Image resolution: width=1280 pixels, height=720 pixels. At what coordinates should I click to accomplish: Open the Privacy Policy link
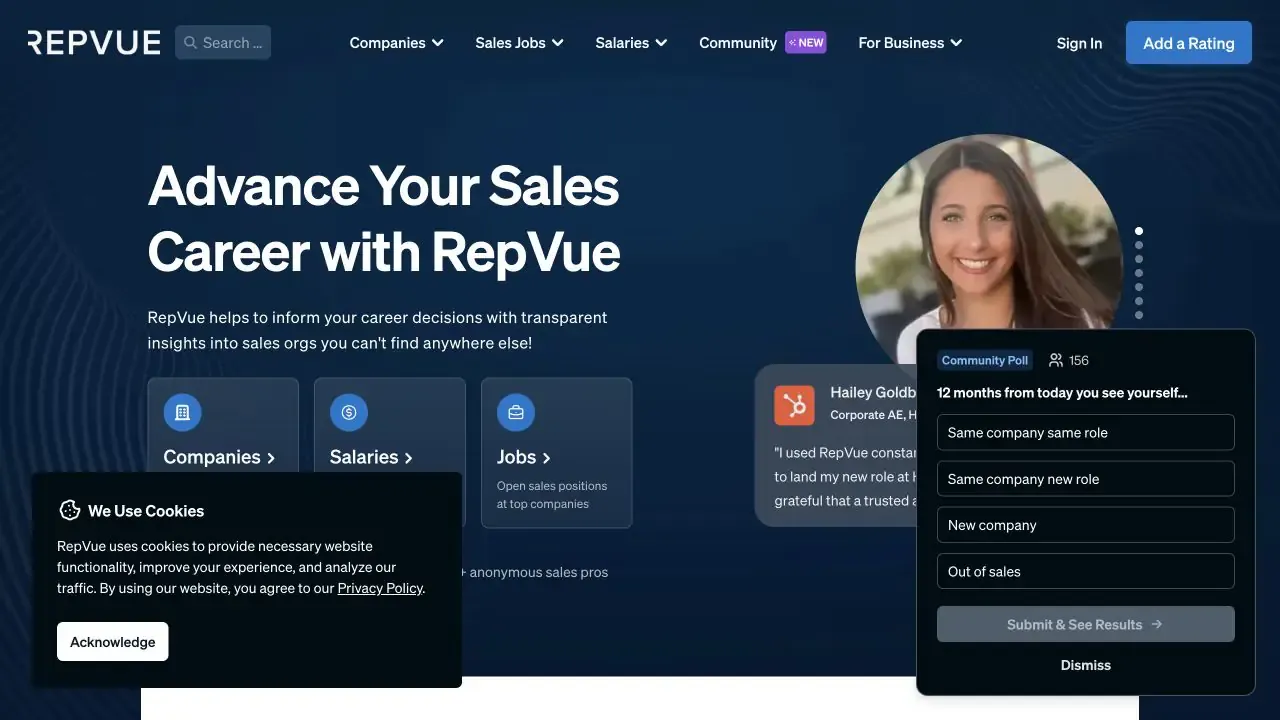[380, 588]
